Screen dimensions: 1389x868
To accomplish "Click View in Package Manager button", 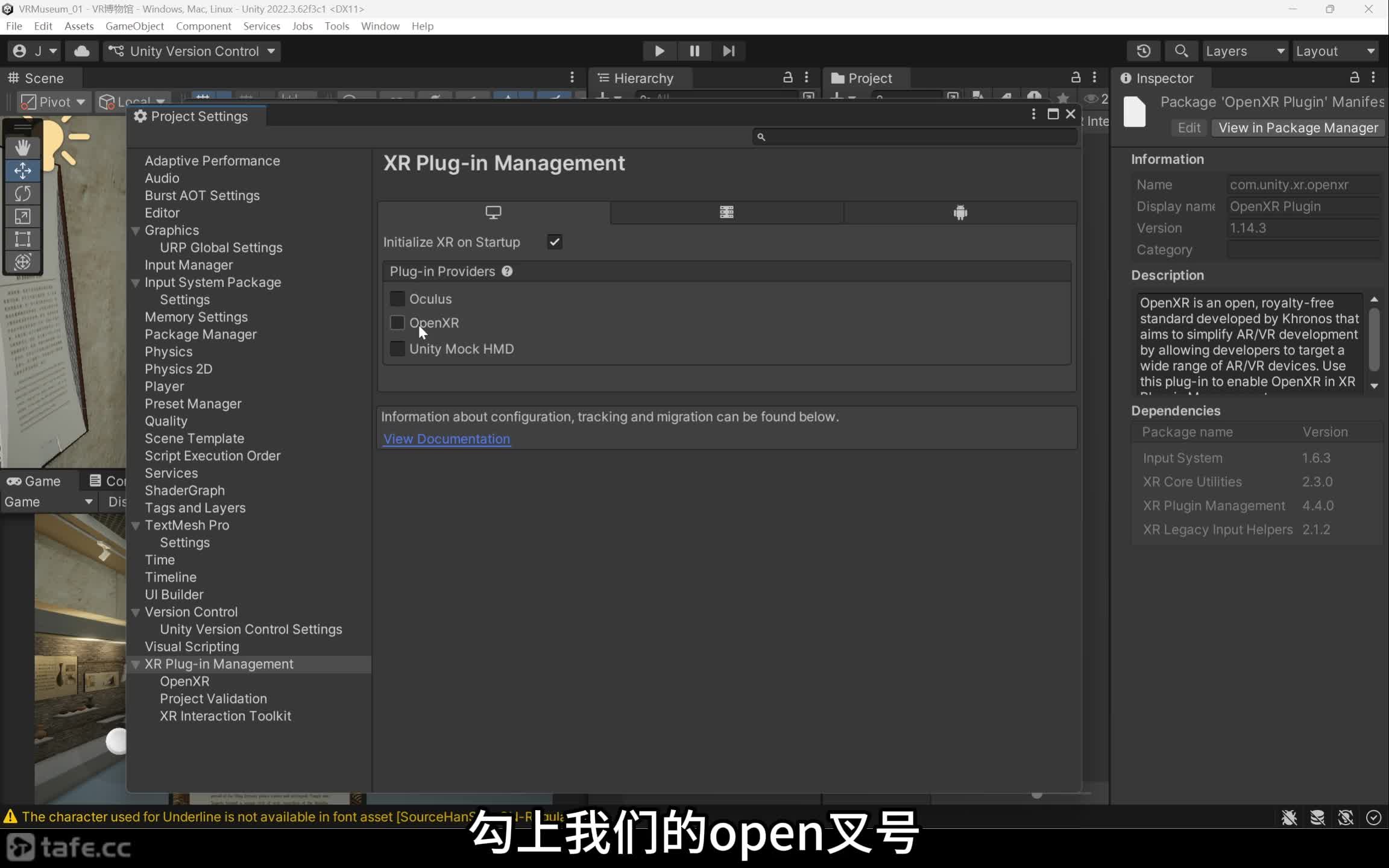I will 1298,128.
